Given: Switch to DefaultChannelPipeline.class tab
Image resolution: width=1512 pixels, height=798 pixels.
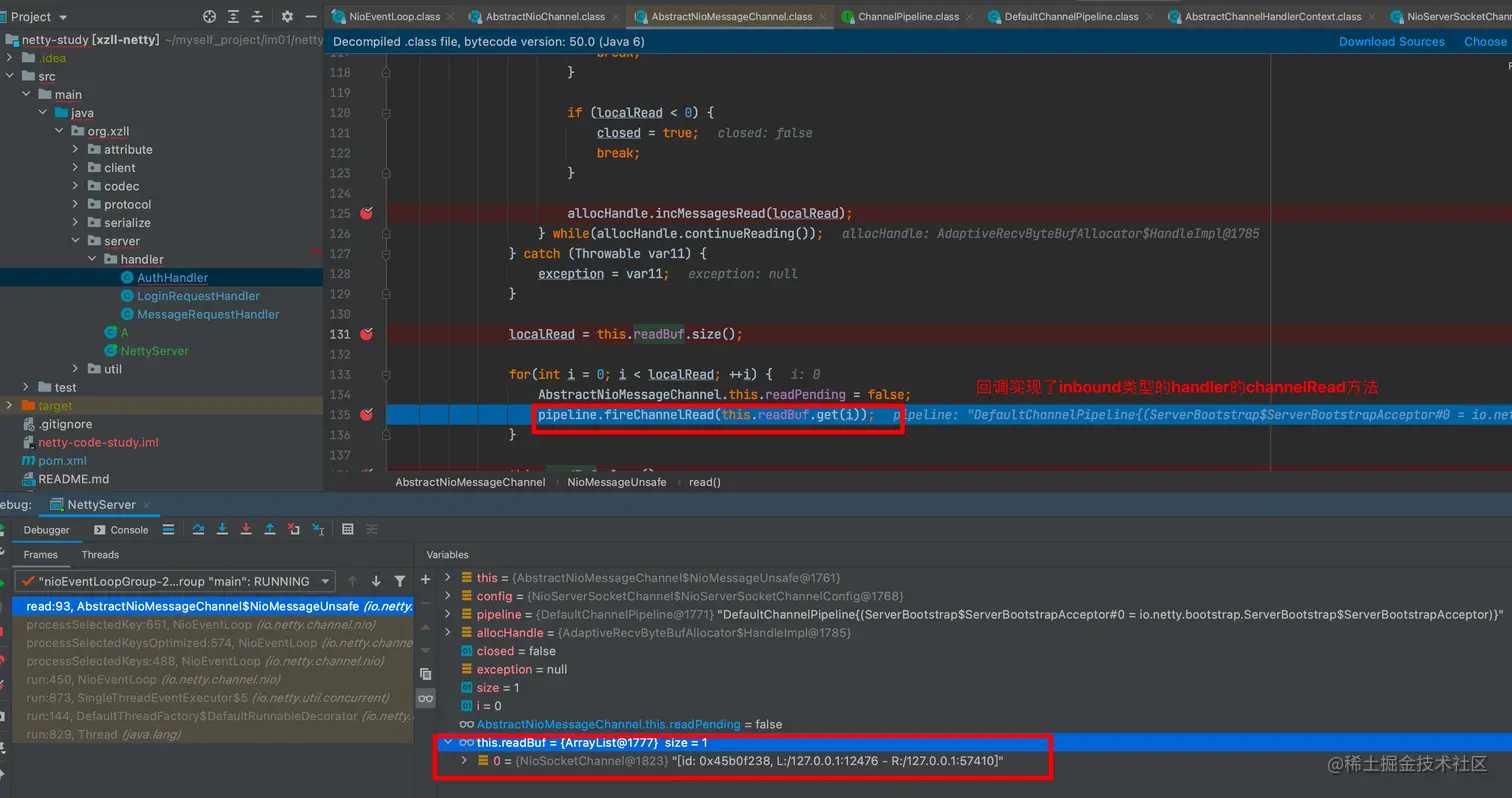Looking at the screenshot, I should click(1070, 17).
